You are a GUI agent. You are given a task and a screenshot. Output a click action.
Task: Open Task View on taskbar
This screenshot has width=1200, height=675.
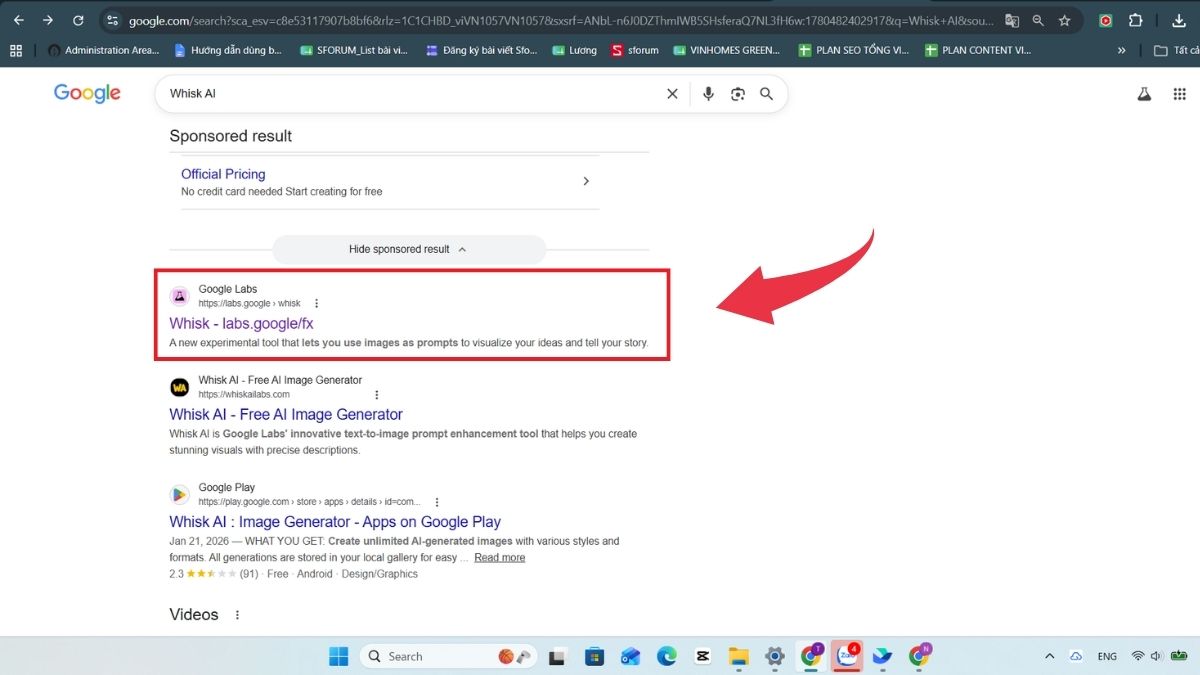558,656
